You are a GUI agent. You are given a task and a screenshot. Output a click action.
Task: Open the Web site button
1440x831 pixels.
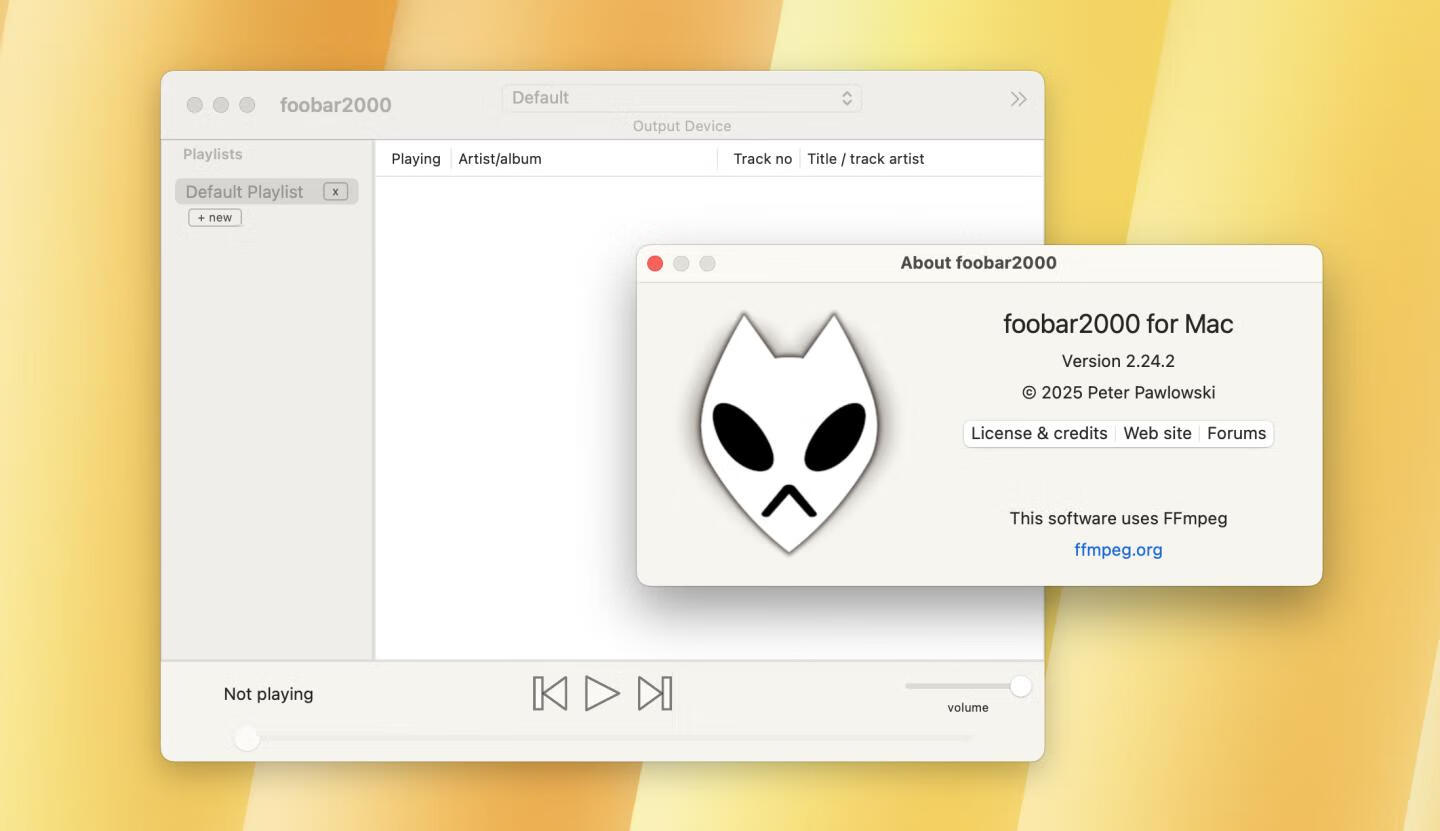point(1157,433)
